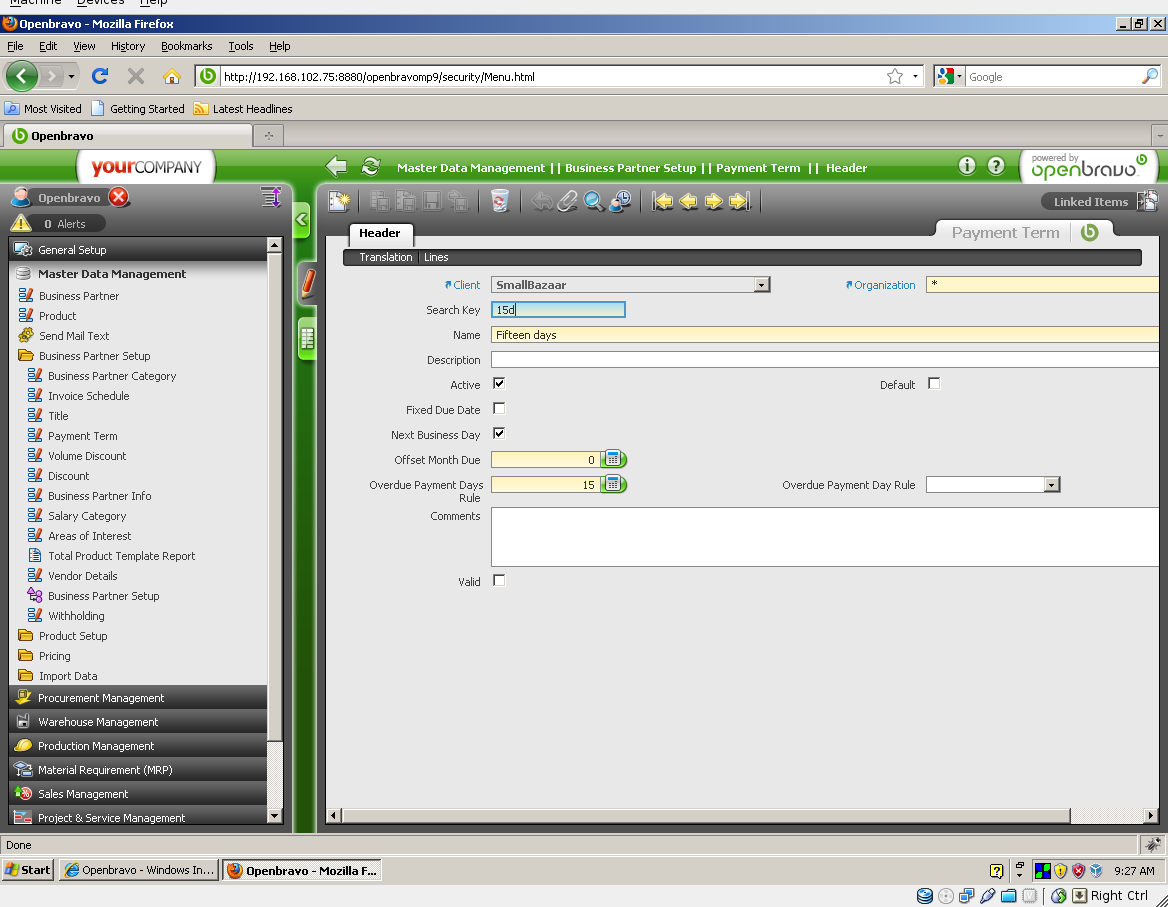Viewport: 1168px width, 907px height.
Task: Open the Help question mark icon
Action: 996,166
